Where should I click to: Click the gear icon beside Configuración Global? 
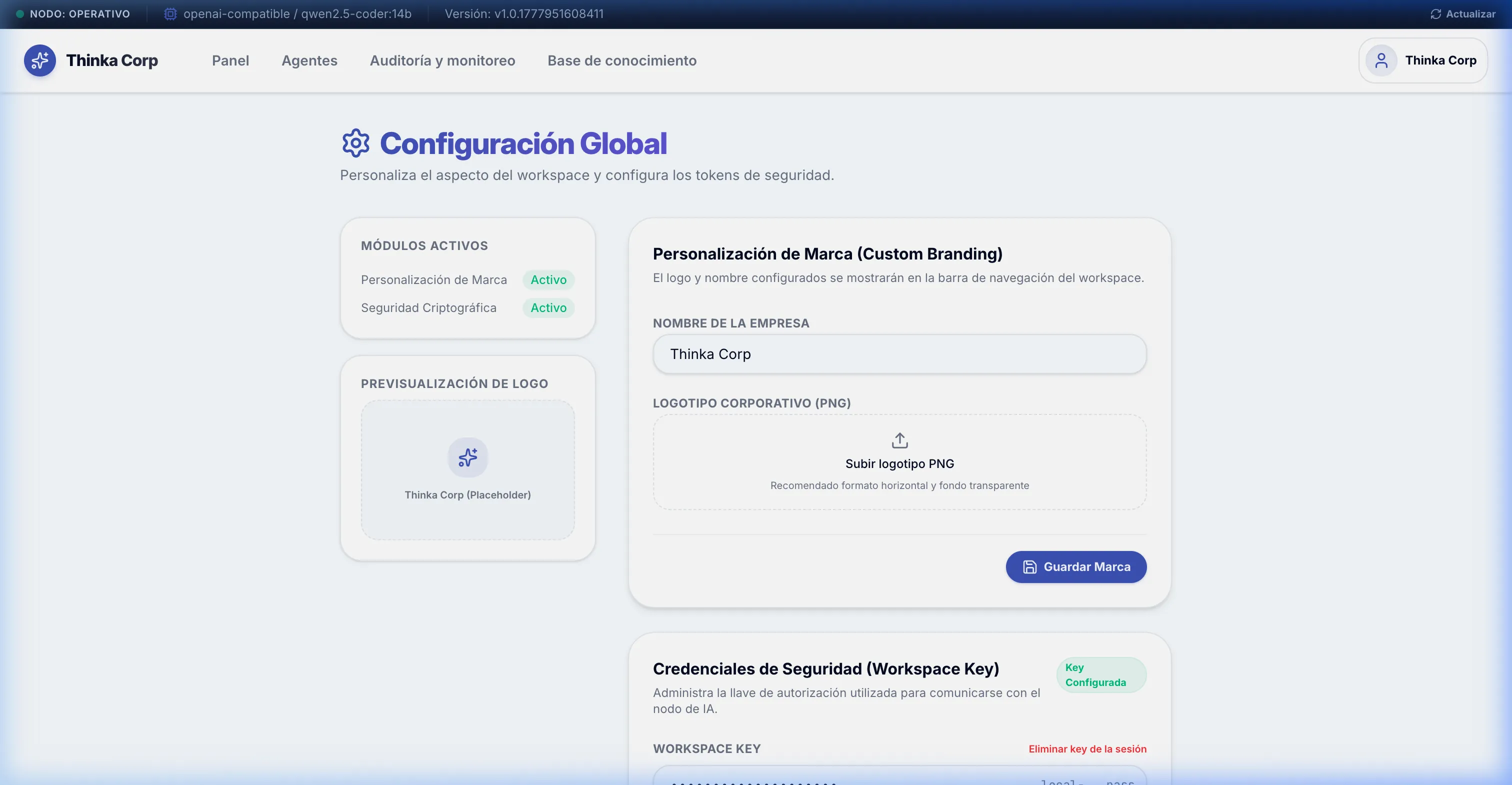pyautogui.click(x=355, y=143)
